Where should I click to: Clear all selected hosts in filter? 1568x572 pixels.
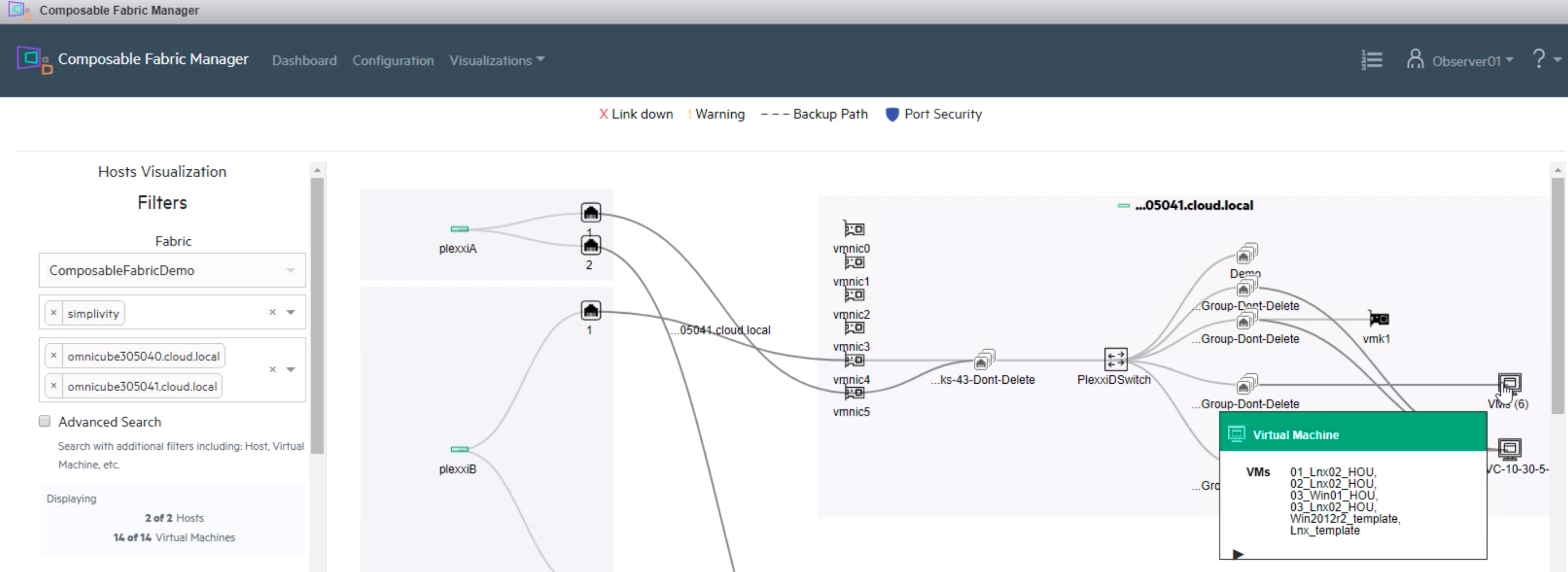pyautogui.click(x=273, y=369)
